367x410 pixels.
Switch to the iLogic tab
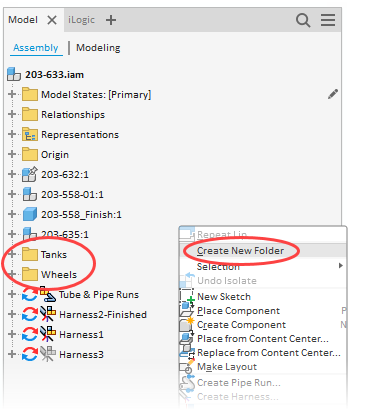(81, 20)
